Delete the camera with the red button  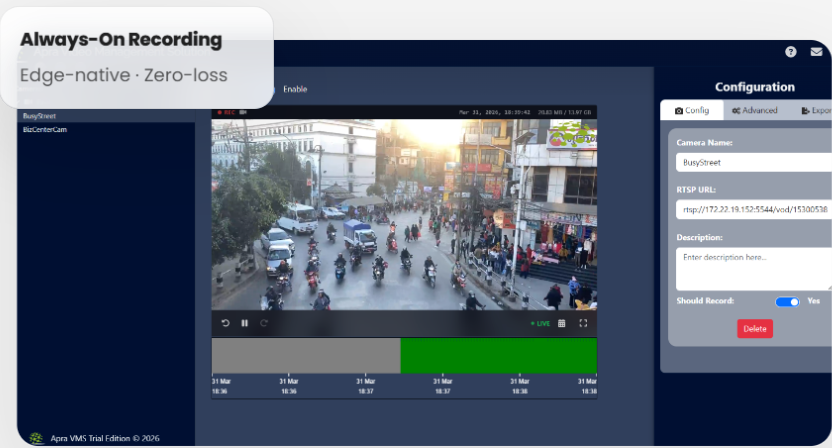point(755,329)
